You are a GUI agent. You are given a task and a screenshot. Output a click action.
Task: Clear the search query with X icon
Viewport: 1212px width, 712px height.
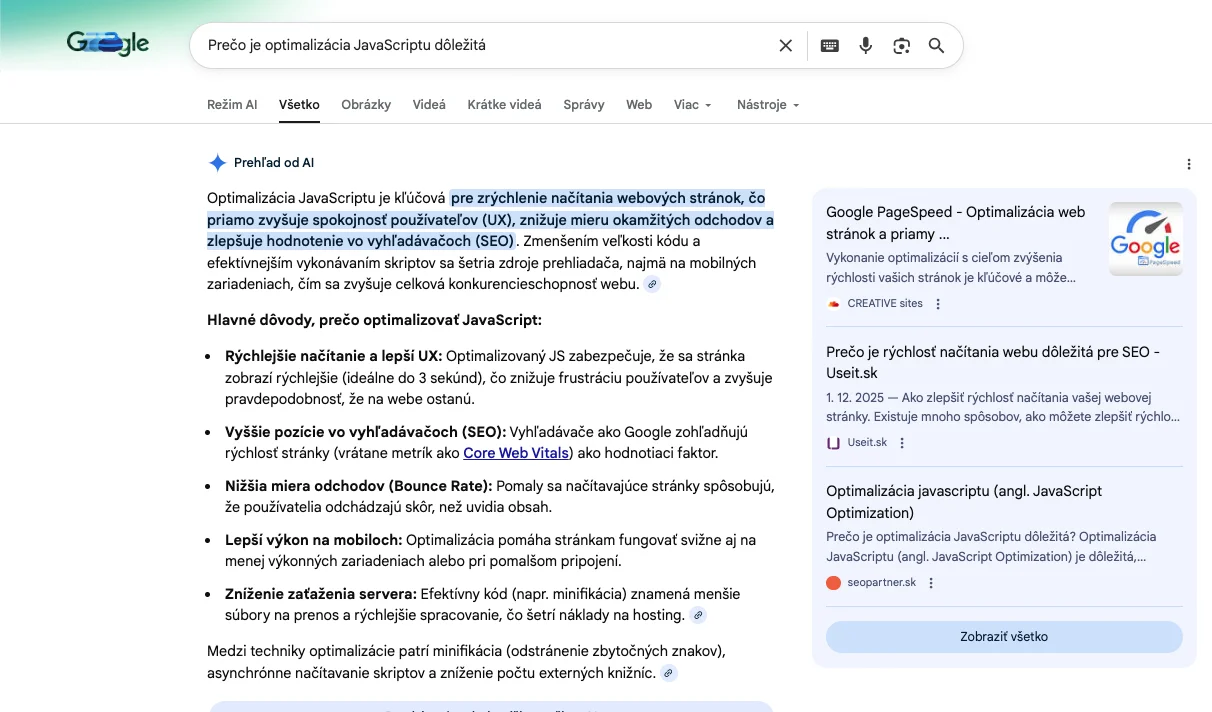click(x=785, y=45)
